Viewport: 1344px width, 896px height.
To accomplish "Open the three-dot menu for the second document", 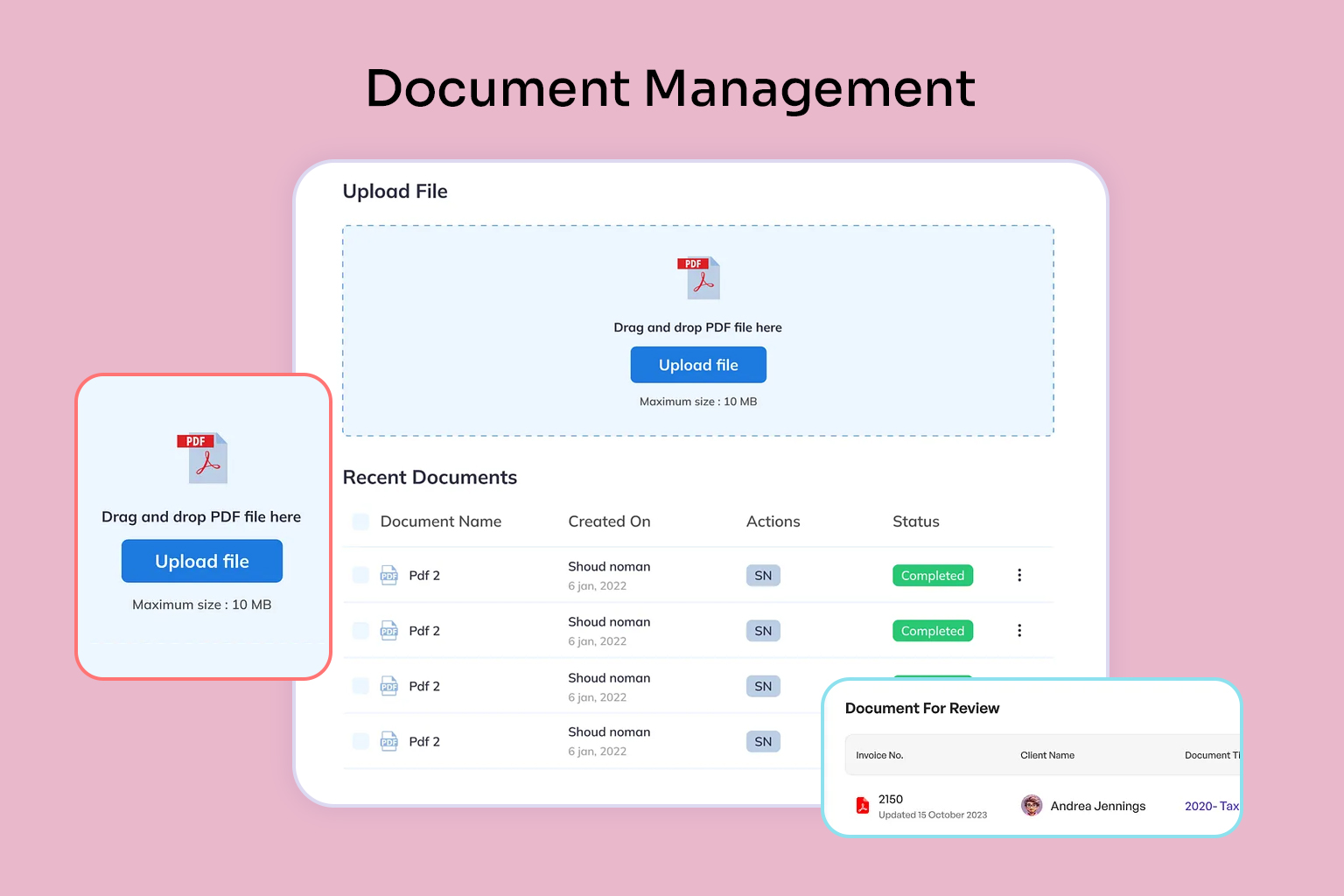I will point(1019,631).
